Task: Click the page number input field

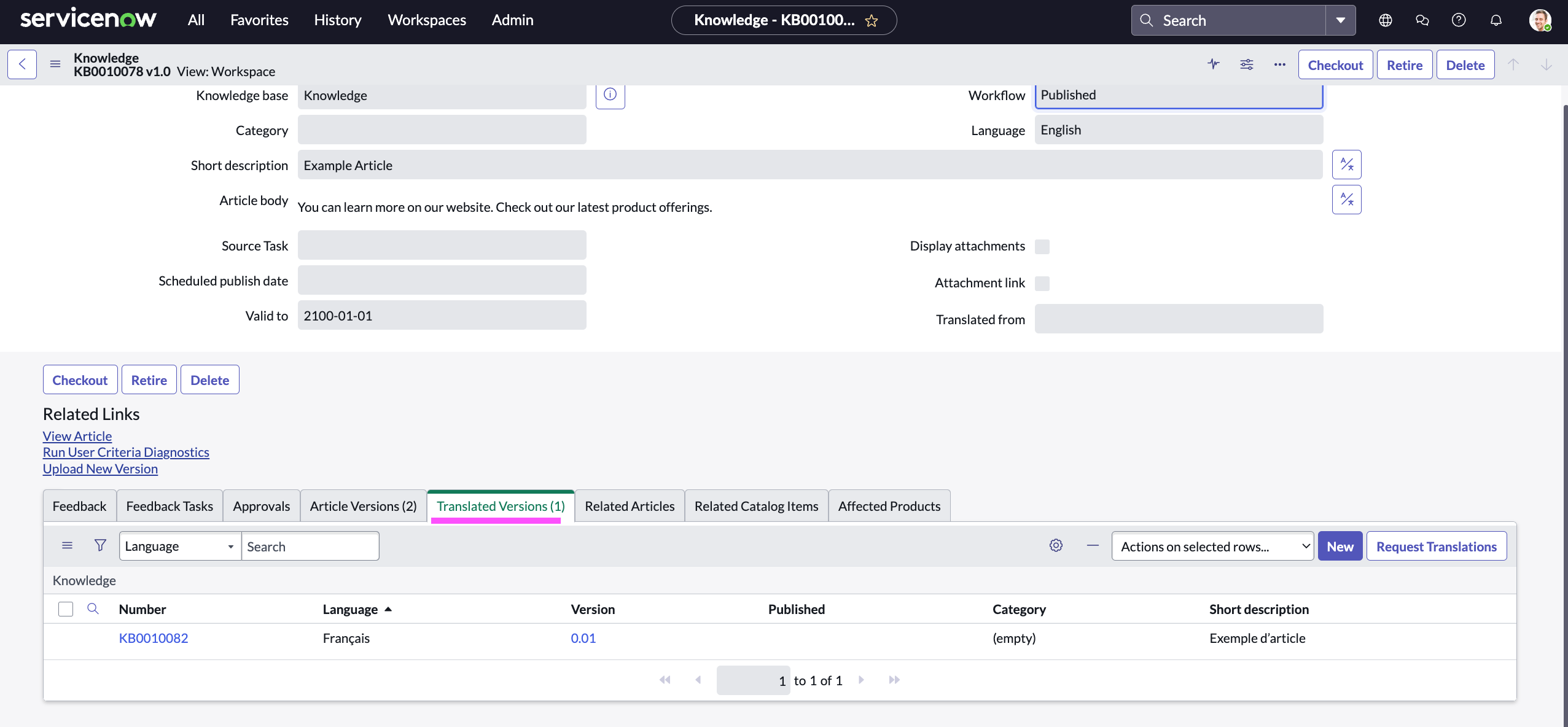Action: click(x=753, y=680)
